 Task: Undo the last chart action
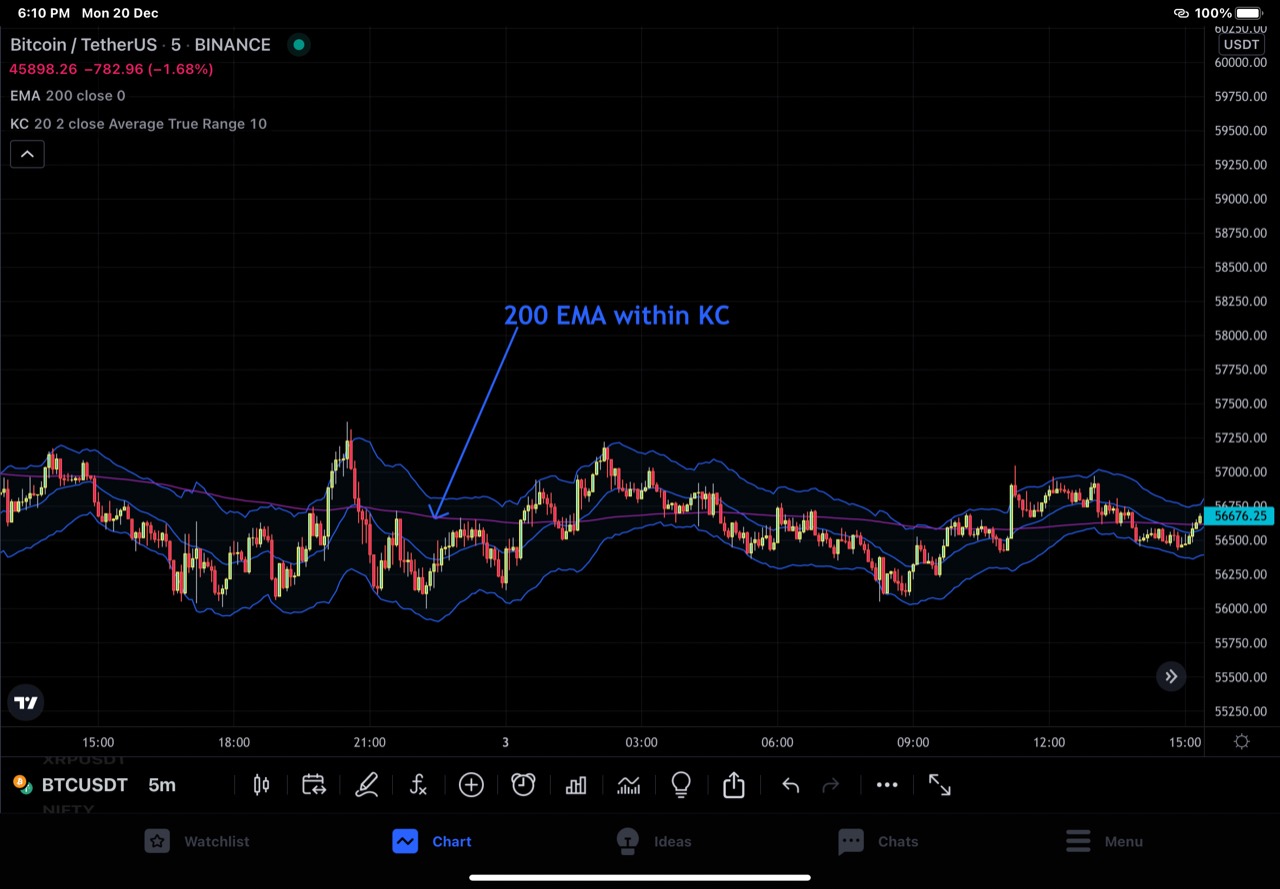point(790,785)
